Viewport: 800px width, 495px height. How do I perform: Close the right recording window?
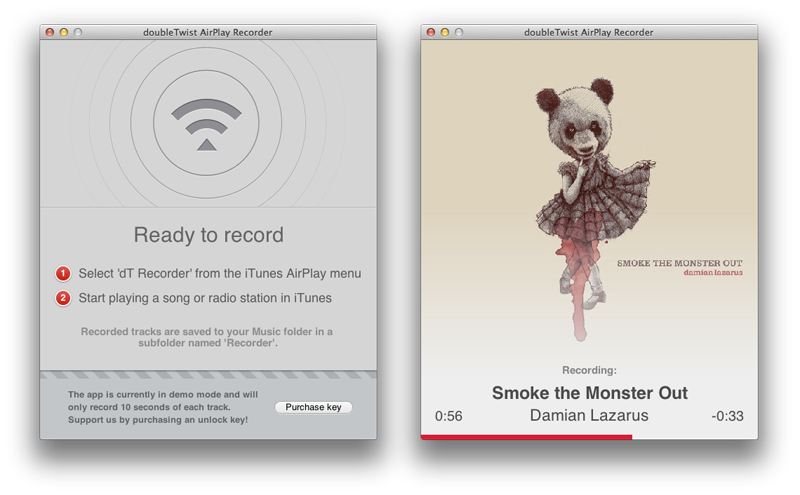pos(431,32)
